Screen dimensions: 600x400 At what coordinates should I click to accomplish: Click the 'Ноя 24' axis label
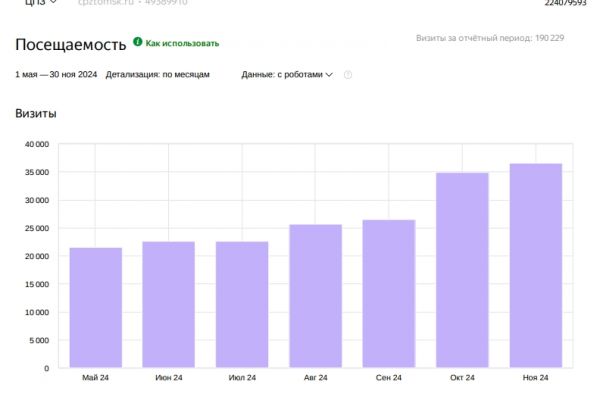click(535, 378)
